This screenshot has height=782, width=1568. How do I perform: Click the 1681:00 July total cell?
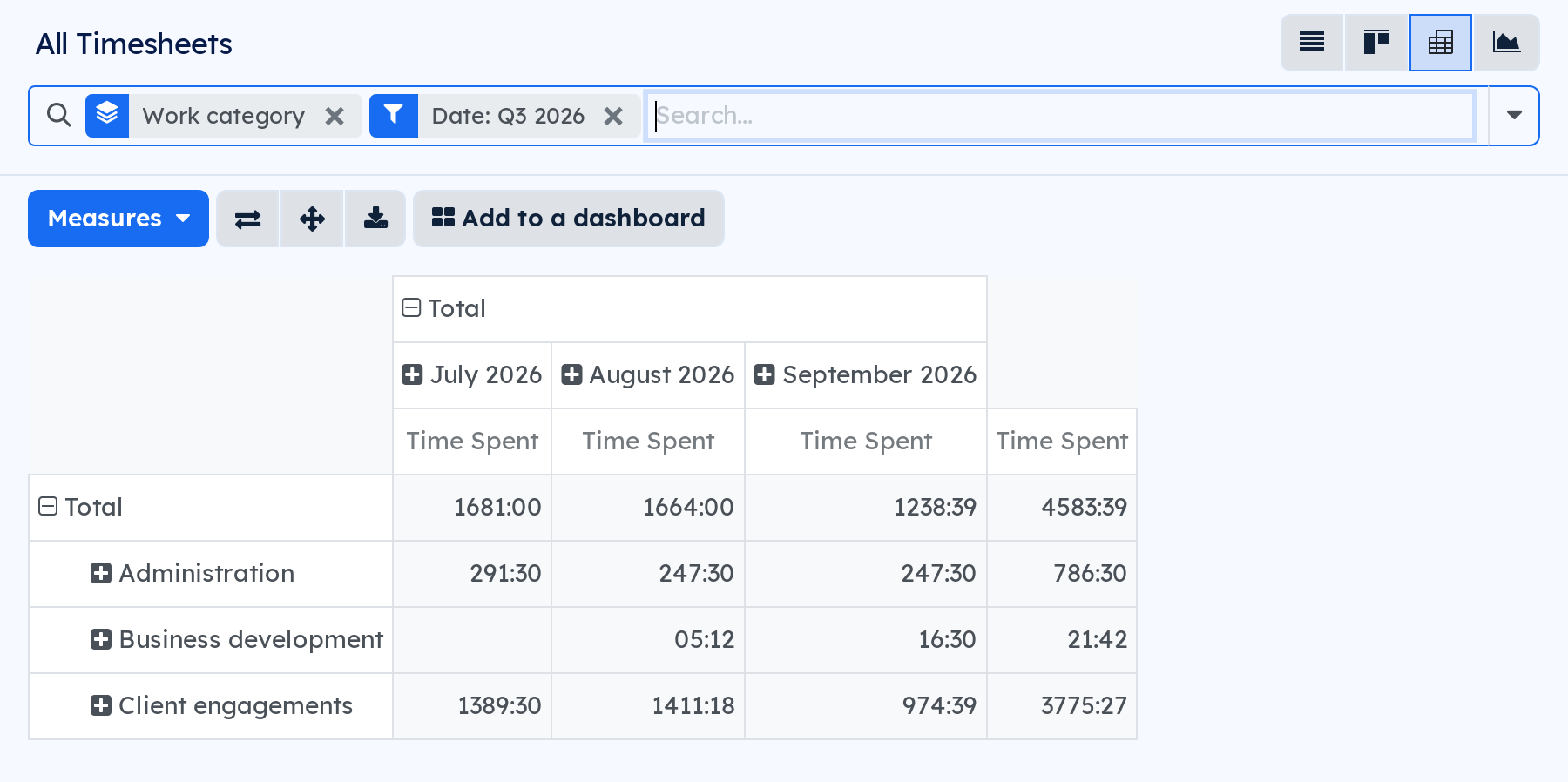472,508
